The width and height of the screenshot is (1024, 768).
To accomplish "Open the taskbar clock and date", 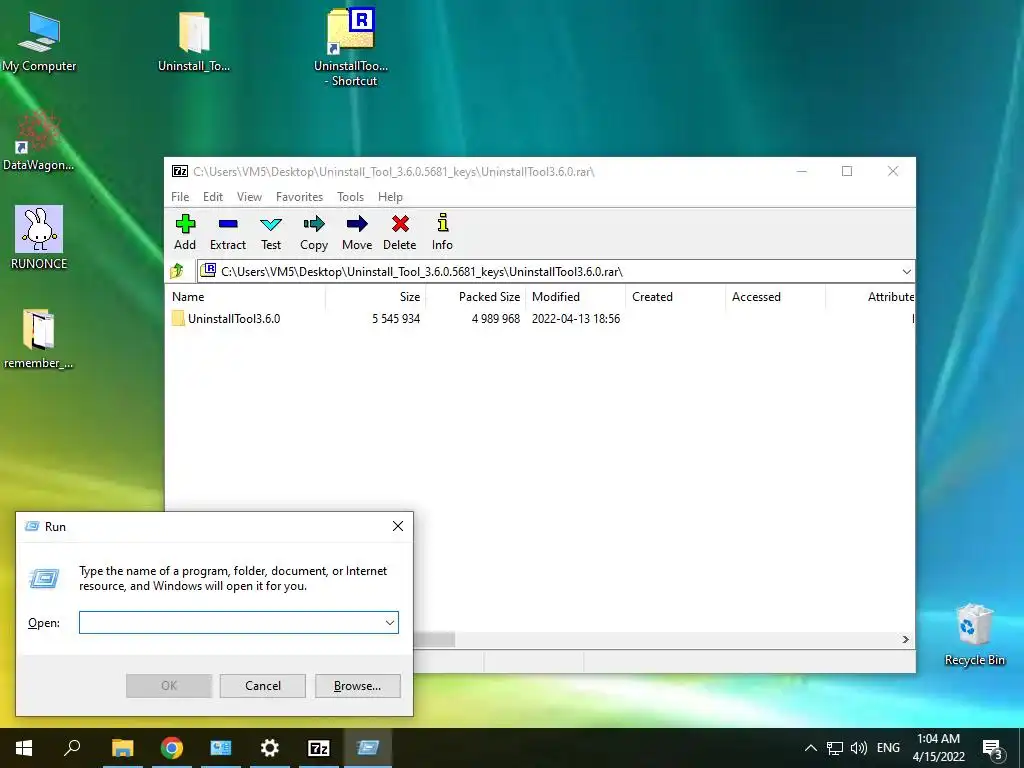I will tap(938, 748).
